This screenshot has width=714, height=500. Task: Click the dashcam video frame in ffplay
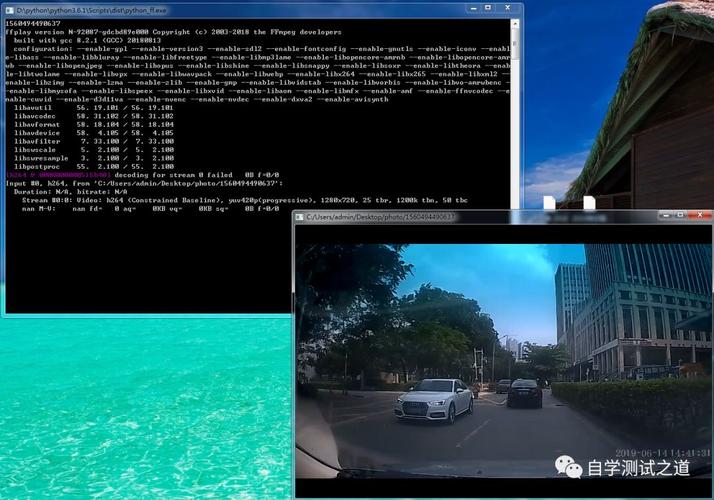point(503,361)
